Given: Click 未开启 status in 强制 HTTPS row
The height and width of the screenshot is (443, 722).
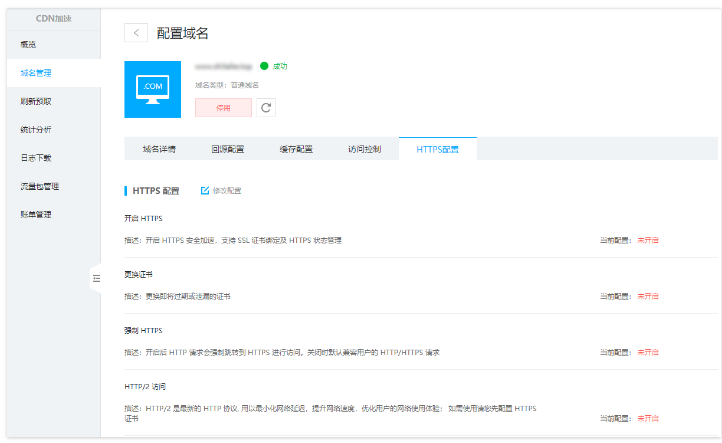Looking at the screenshot, I should pos(648,353).
